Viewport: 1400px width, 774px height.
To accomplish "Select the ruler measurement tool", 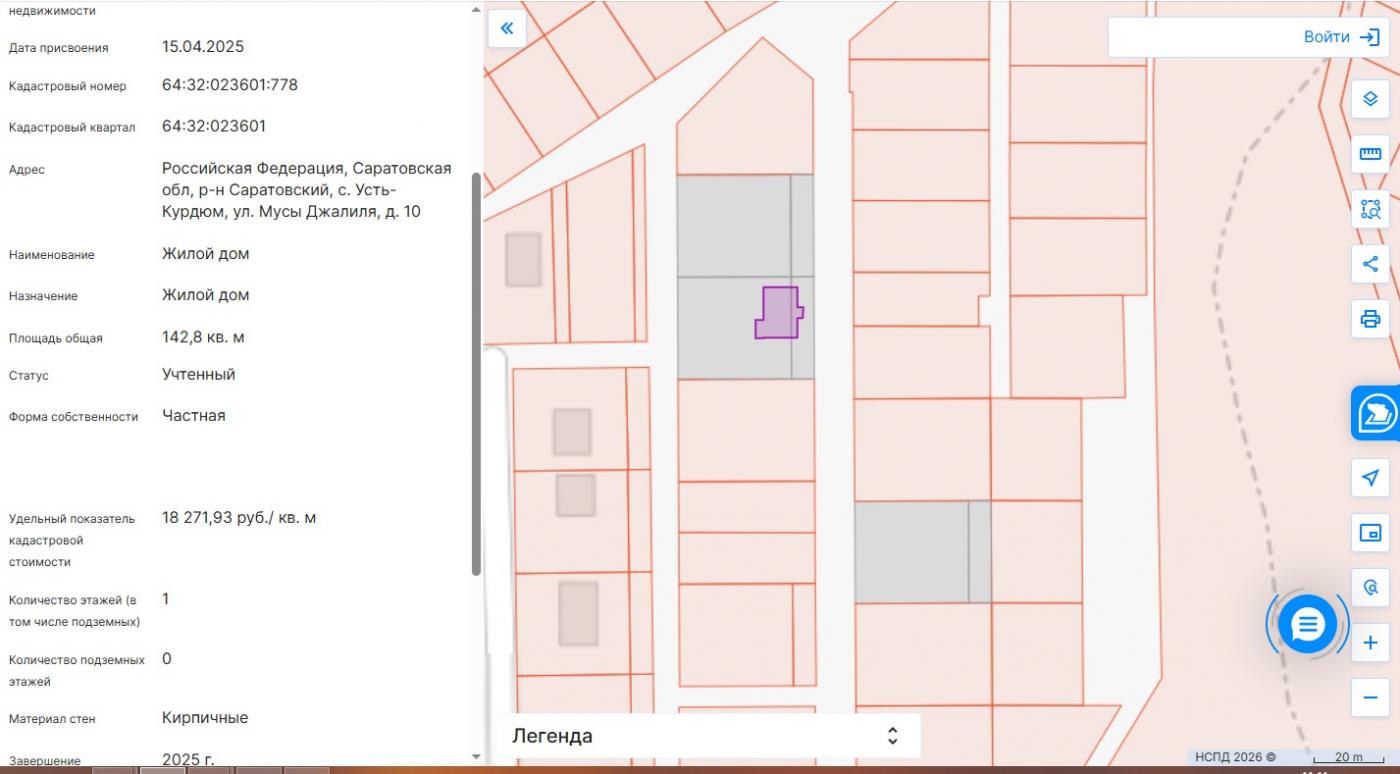I will [x=1370, y=154].
